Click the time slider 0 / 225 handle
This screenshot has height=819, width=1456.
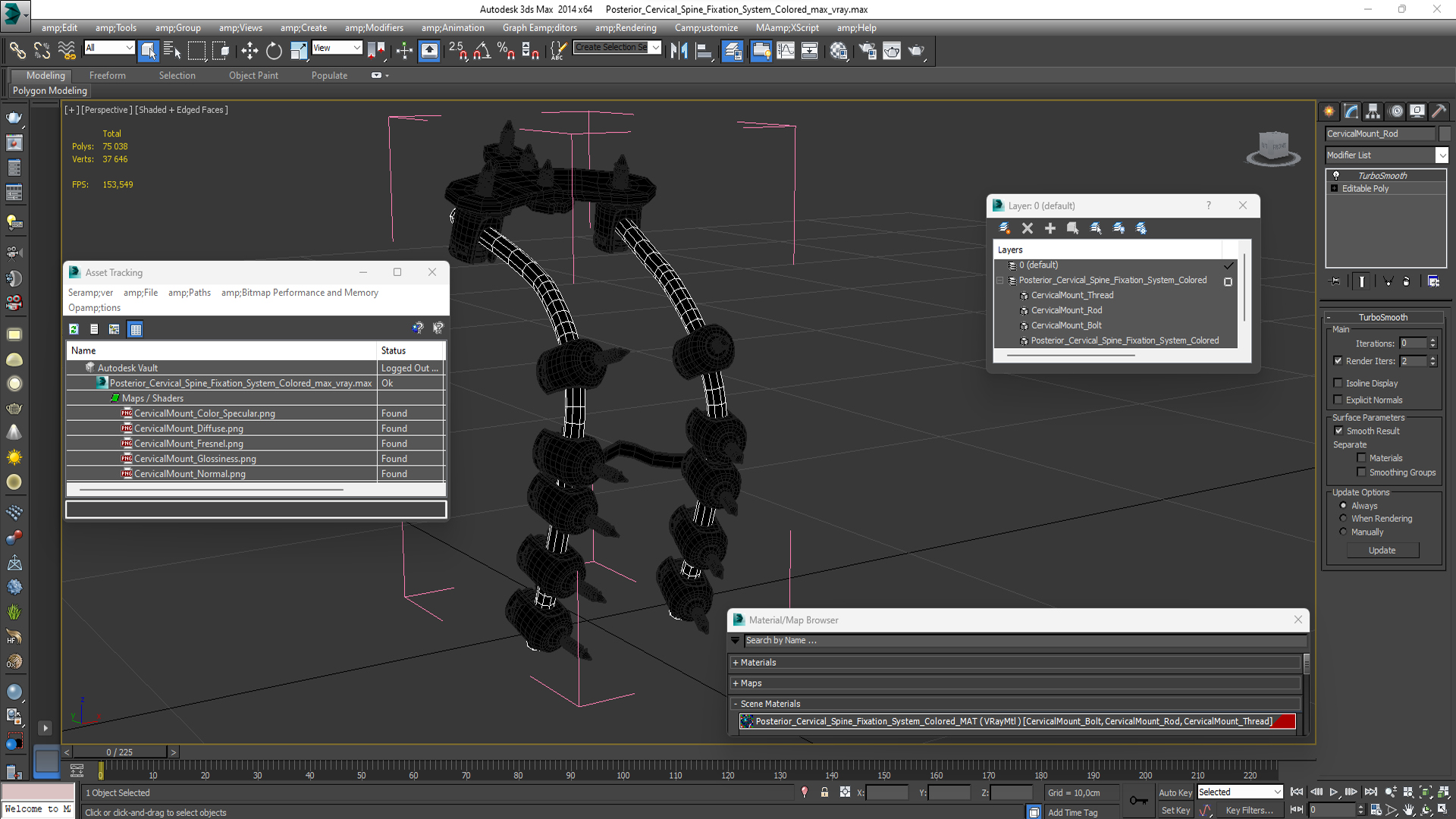[x=119, y=752]
